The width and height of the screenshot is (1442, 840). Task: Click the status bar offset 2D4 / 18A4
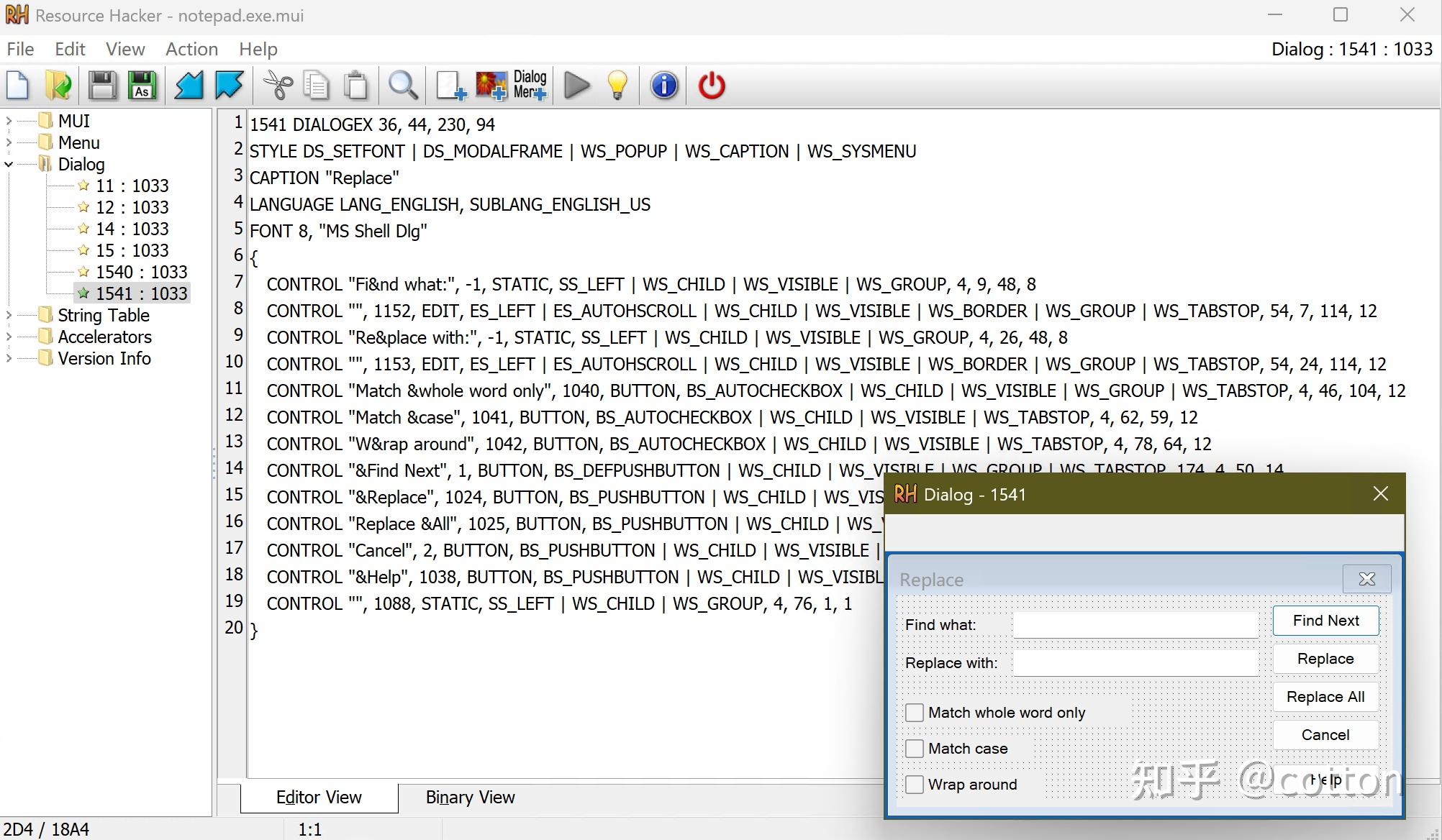pos(47,829)
